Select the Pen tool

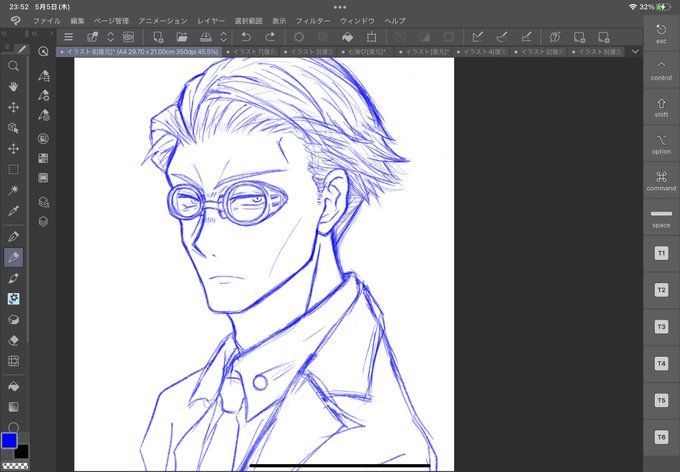[x=13, y=237]
